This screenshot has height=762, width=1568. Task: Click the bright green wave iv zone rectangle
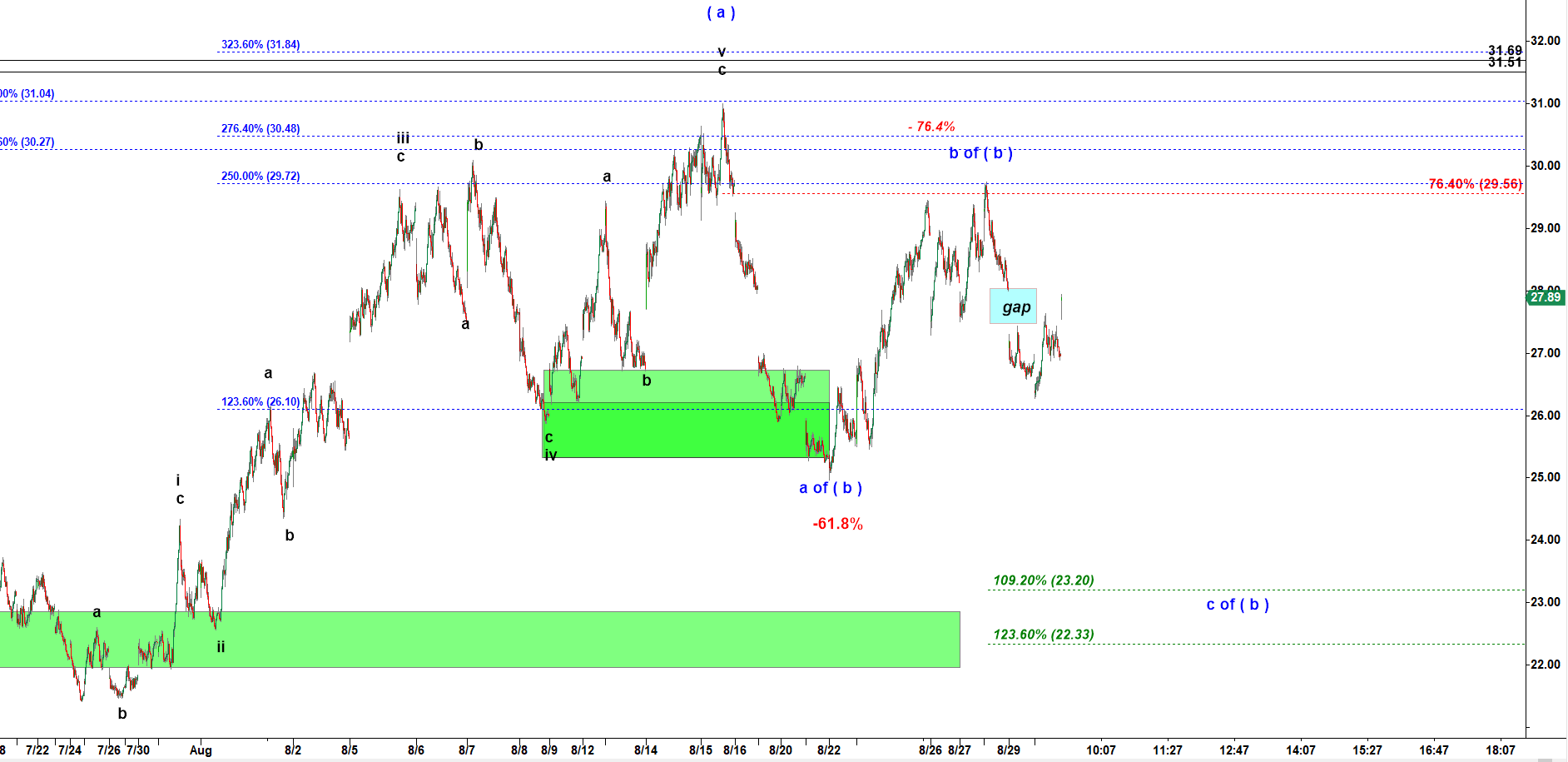686,431
